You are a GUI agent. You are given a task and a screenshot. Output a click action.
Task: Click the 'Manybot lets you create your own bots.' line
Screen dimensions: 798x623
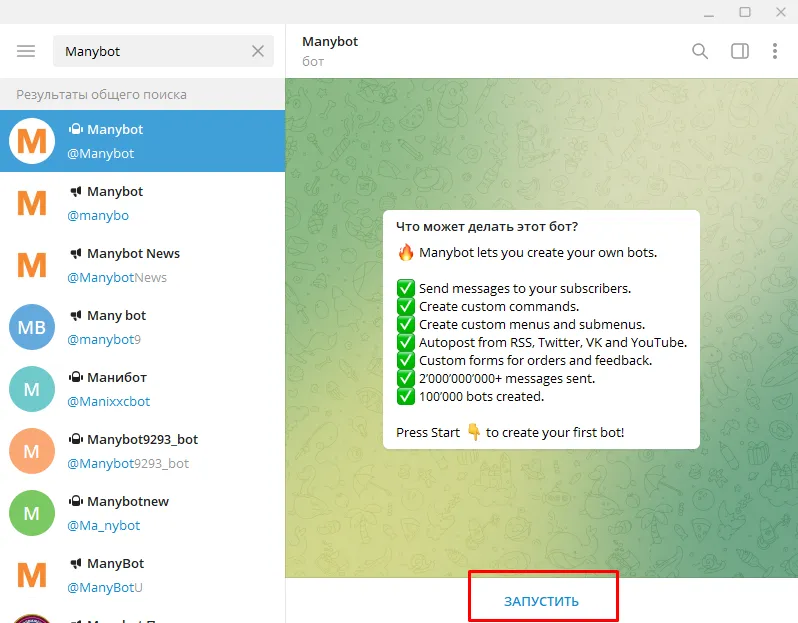[538, 252]
